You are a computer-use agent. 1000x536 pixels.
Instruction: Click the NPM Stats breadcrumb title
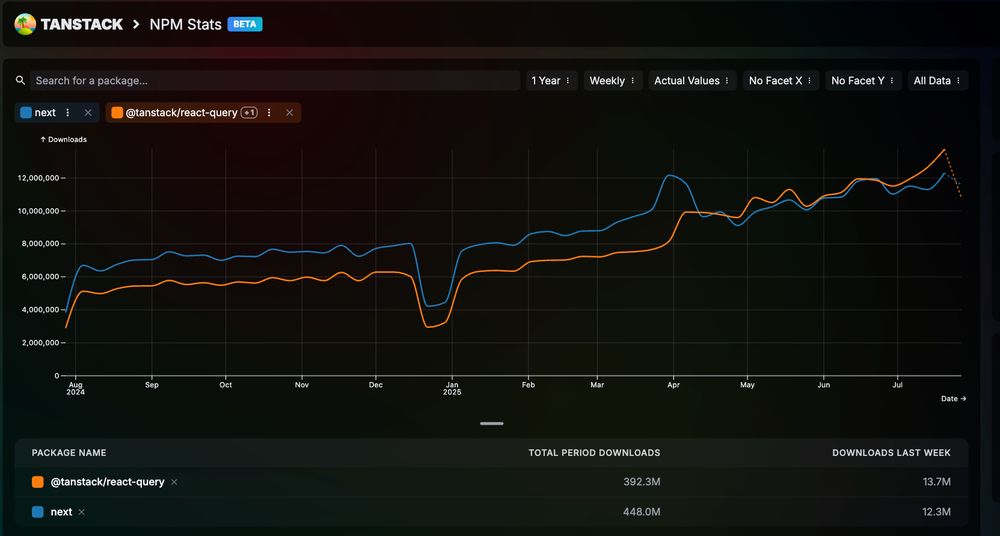tap(186, 24)
